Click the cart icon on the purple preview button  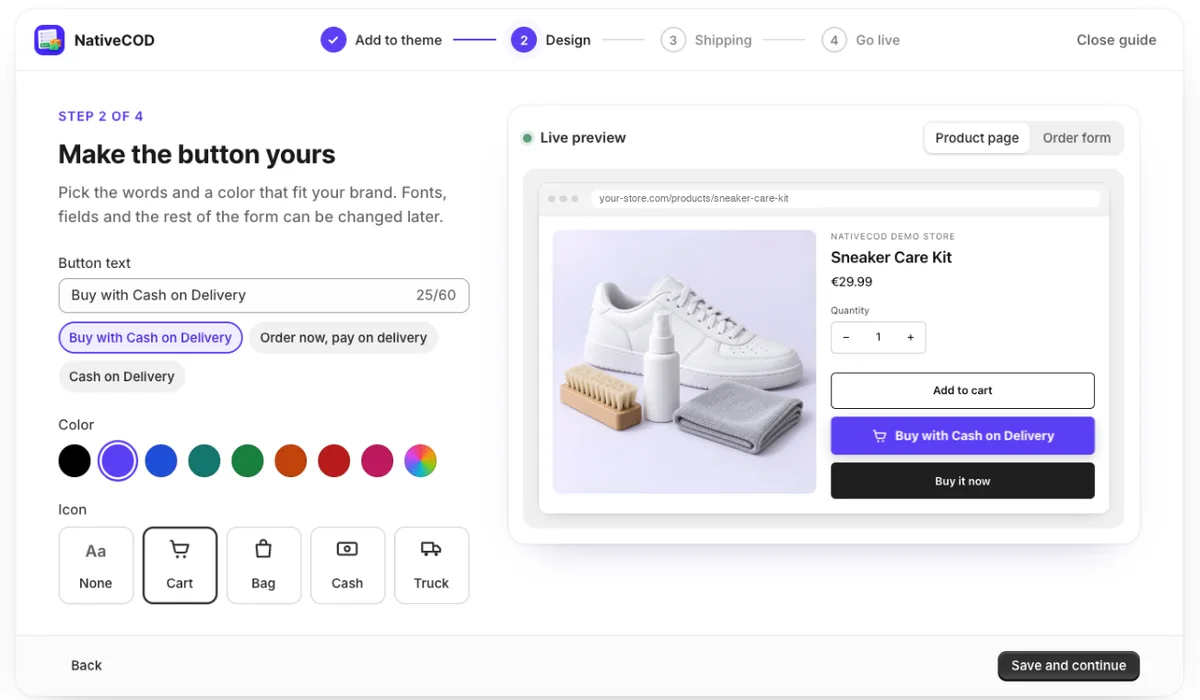pos(880,436)
